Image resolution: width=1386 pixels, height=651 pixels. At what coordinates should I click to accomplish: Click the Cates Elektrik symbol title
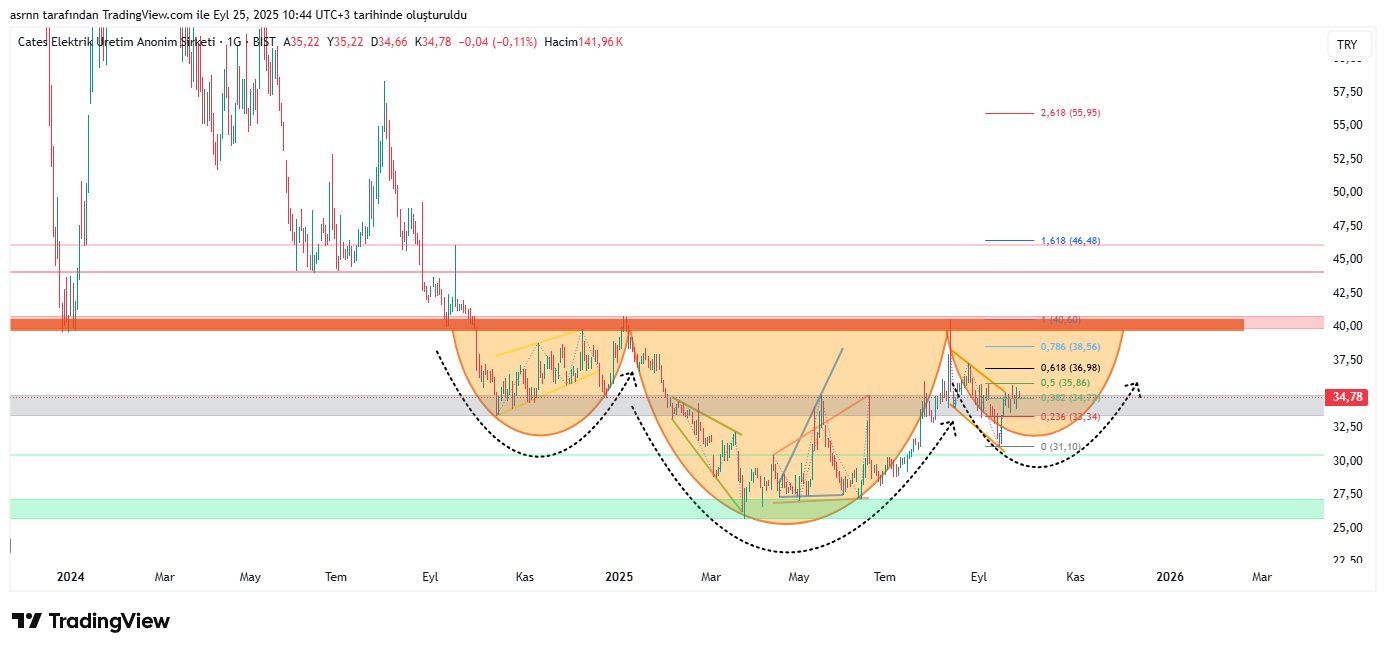click(x=117, y=42)
